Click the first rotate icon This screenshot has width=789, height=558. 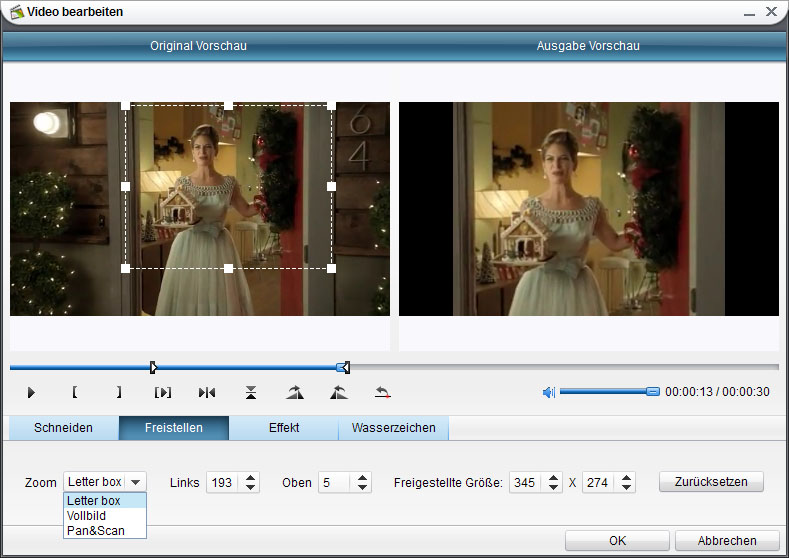click(294, 392)
